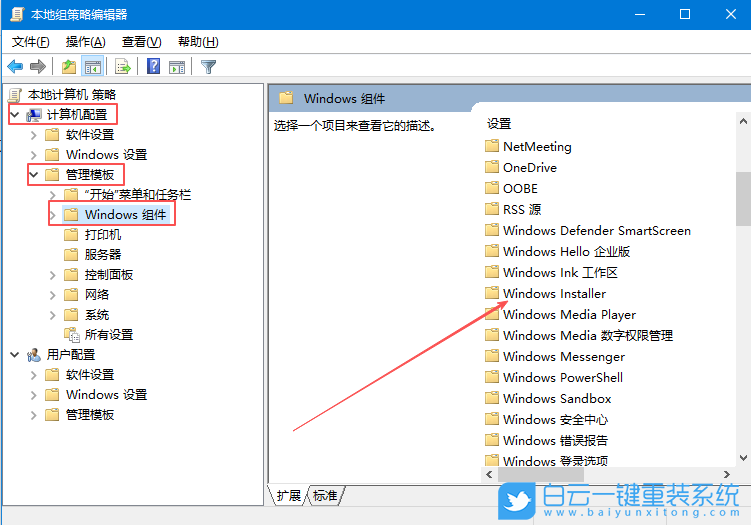This screenshot has width=751, height=525.
Task: Expand 软件设置 under 计算机配置
Action: point(34,135)
